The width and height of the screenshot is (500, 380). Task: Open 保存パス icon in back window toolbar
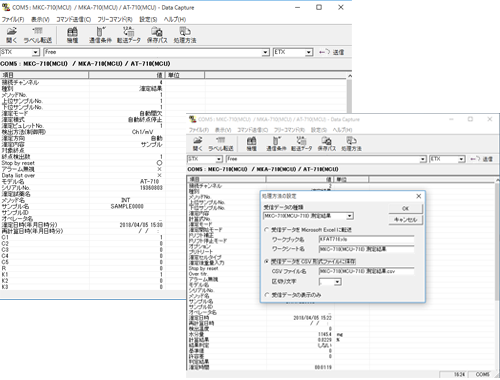pos(157,35)
